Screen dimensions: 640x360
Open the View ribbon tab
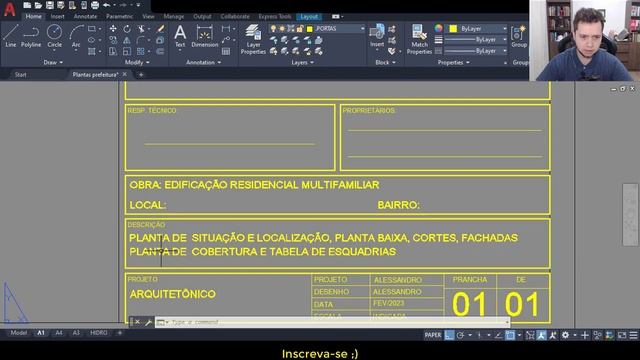point(148,16)
